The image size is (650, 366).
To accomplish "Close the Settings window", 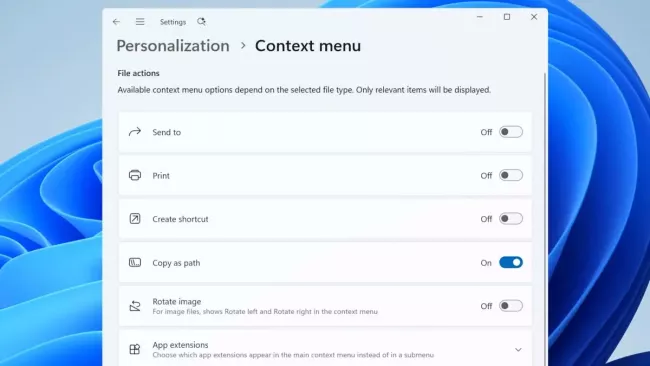I will coord(534,17).
